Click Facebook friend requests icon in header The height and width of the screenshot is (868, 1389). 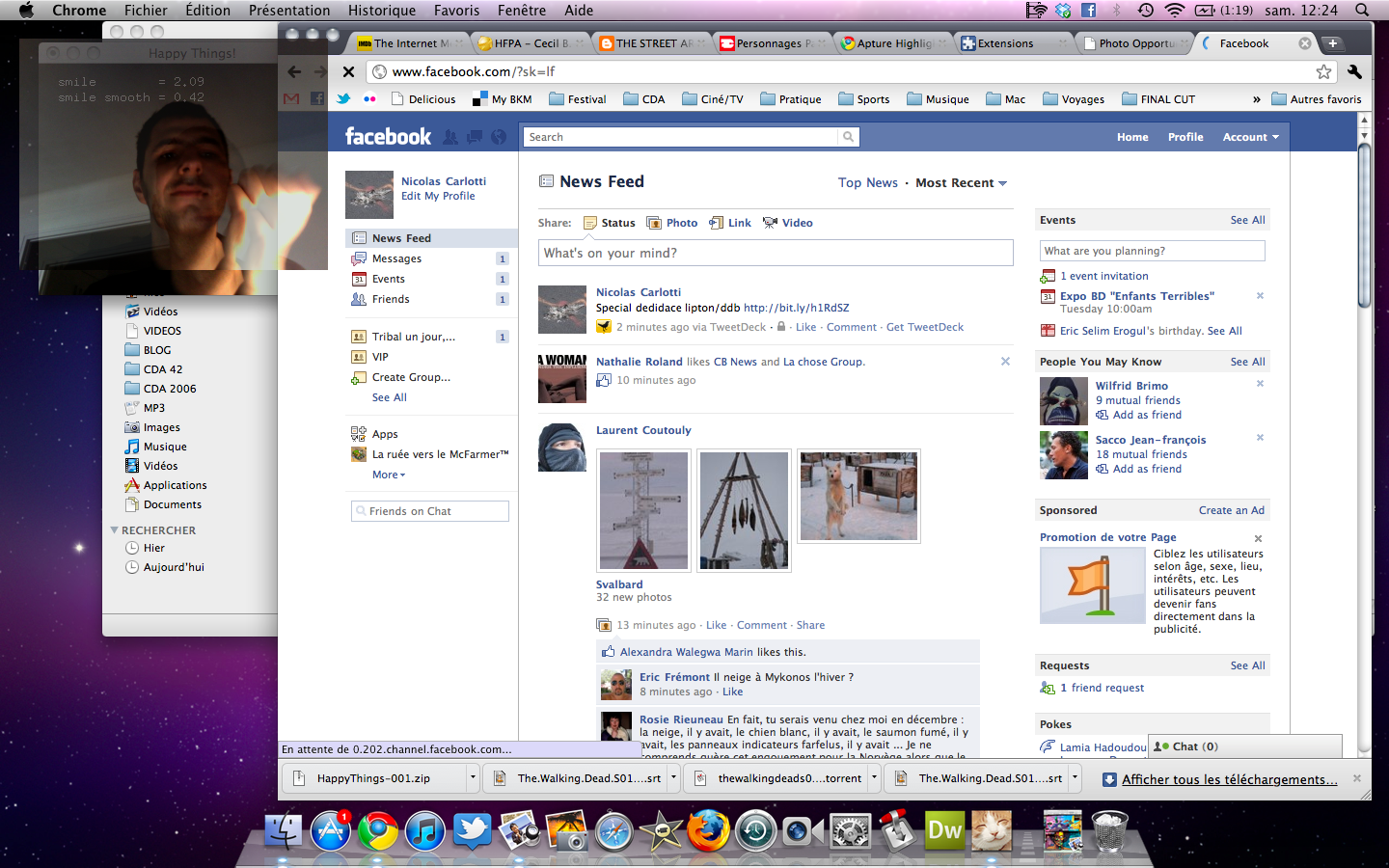(x=450, y=137)
